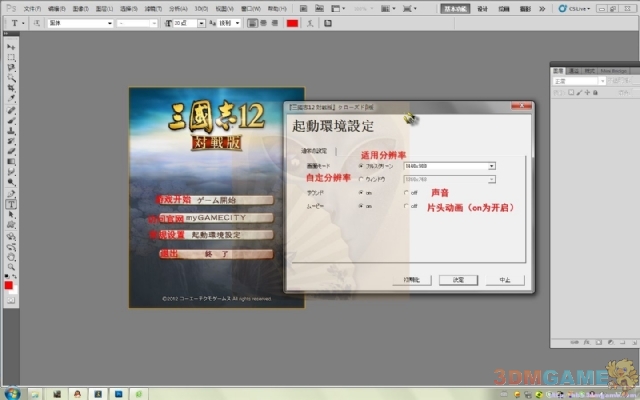Left-align the text in options bar

coord(253,23)
